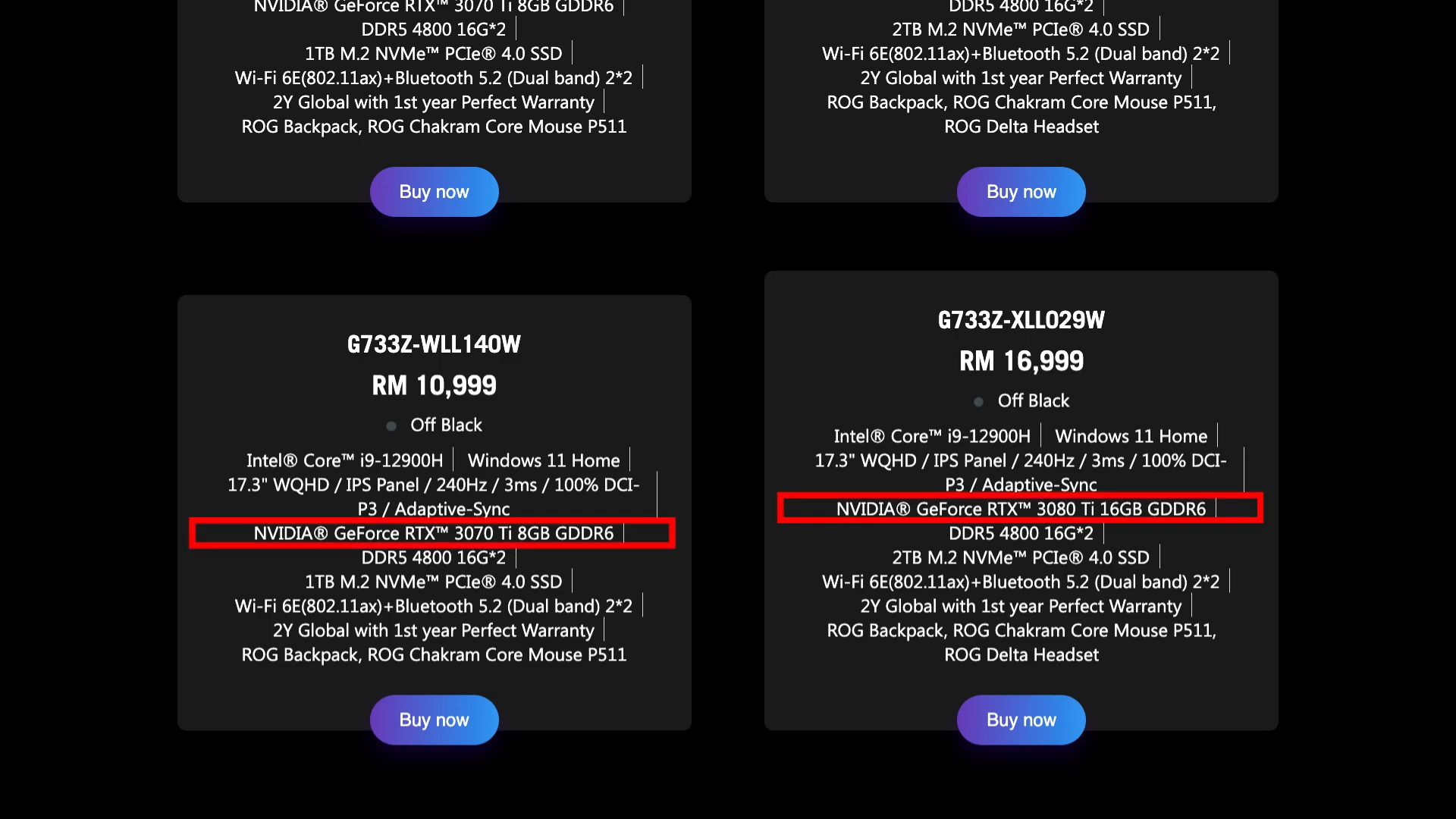
Task: Click 1TB M.2 NVMe SSD spec in WLL140W card
Action: (433, 582)
